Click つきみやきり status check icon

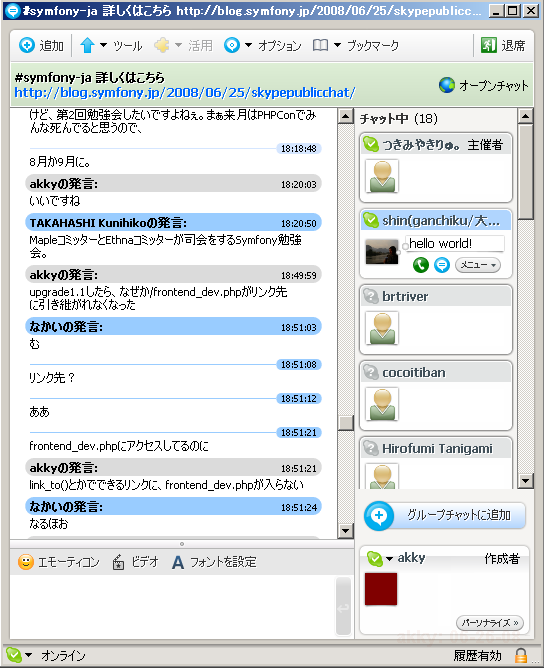(x=371, y=144)
